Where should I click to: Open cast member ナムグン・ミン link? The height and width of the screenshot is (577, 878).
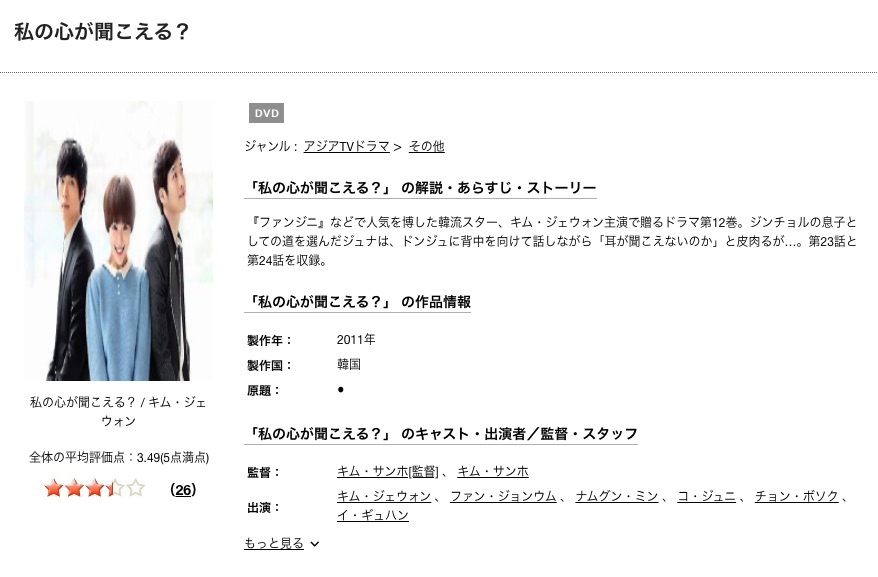click(x=617, y=496)
